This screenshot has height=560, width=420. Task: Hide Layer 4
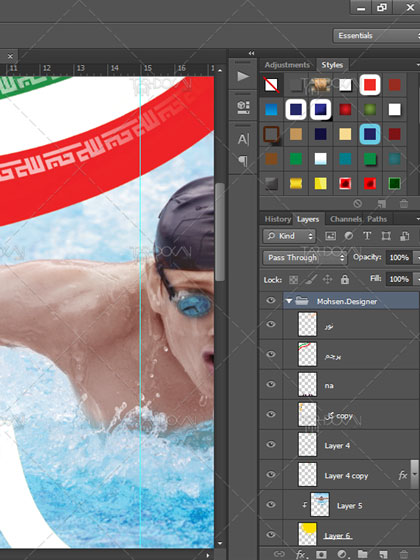pyautogui.click(x=271, y=444)
